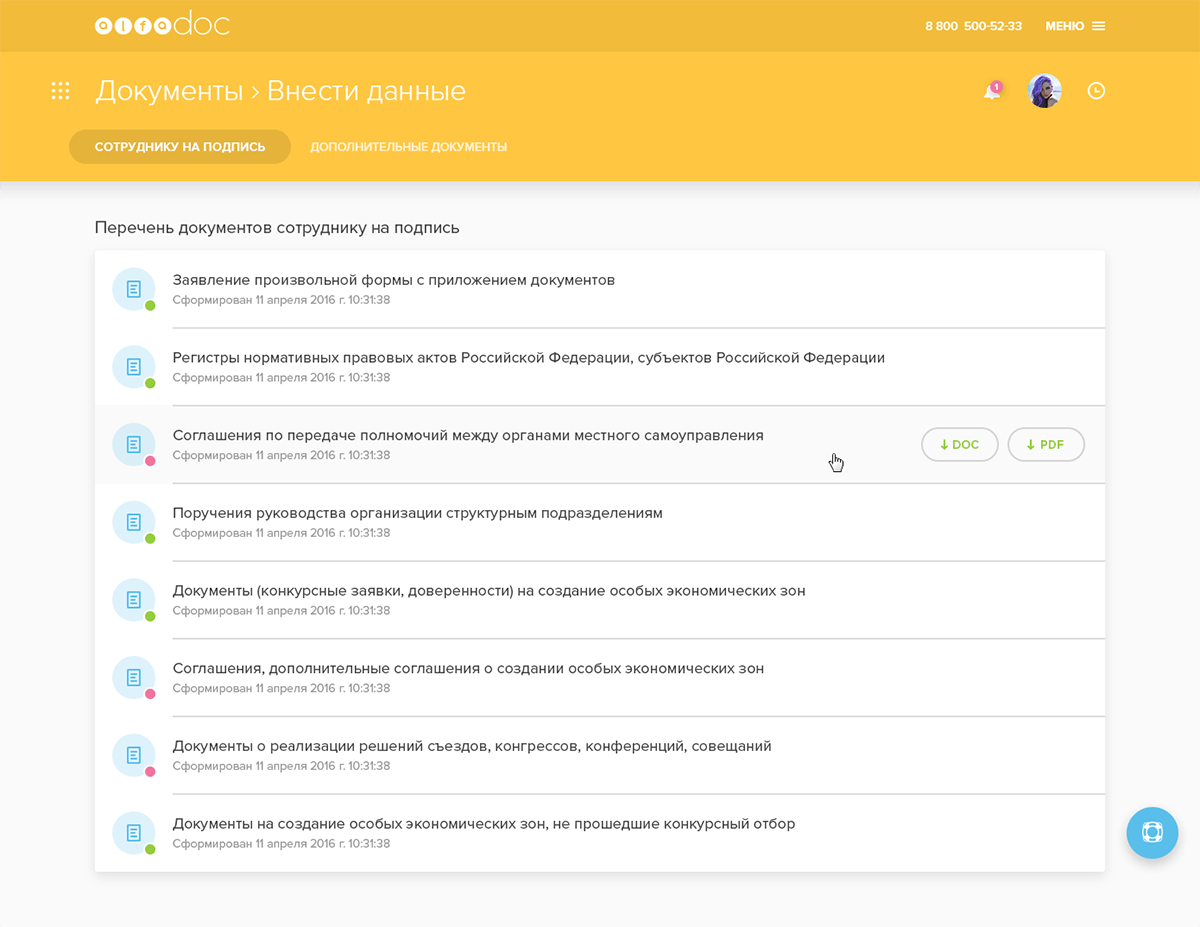The height and width of the screenshot is (927, 1200).
Task: Call phone number 8 800 500-52-33
Action: 973,26
